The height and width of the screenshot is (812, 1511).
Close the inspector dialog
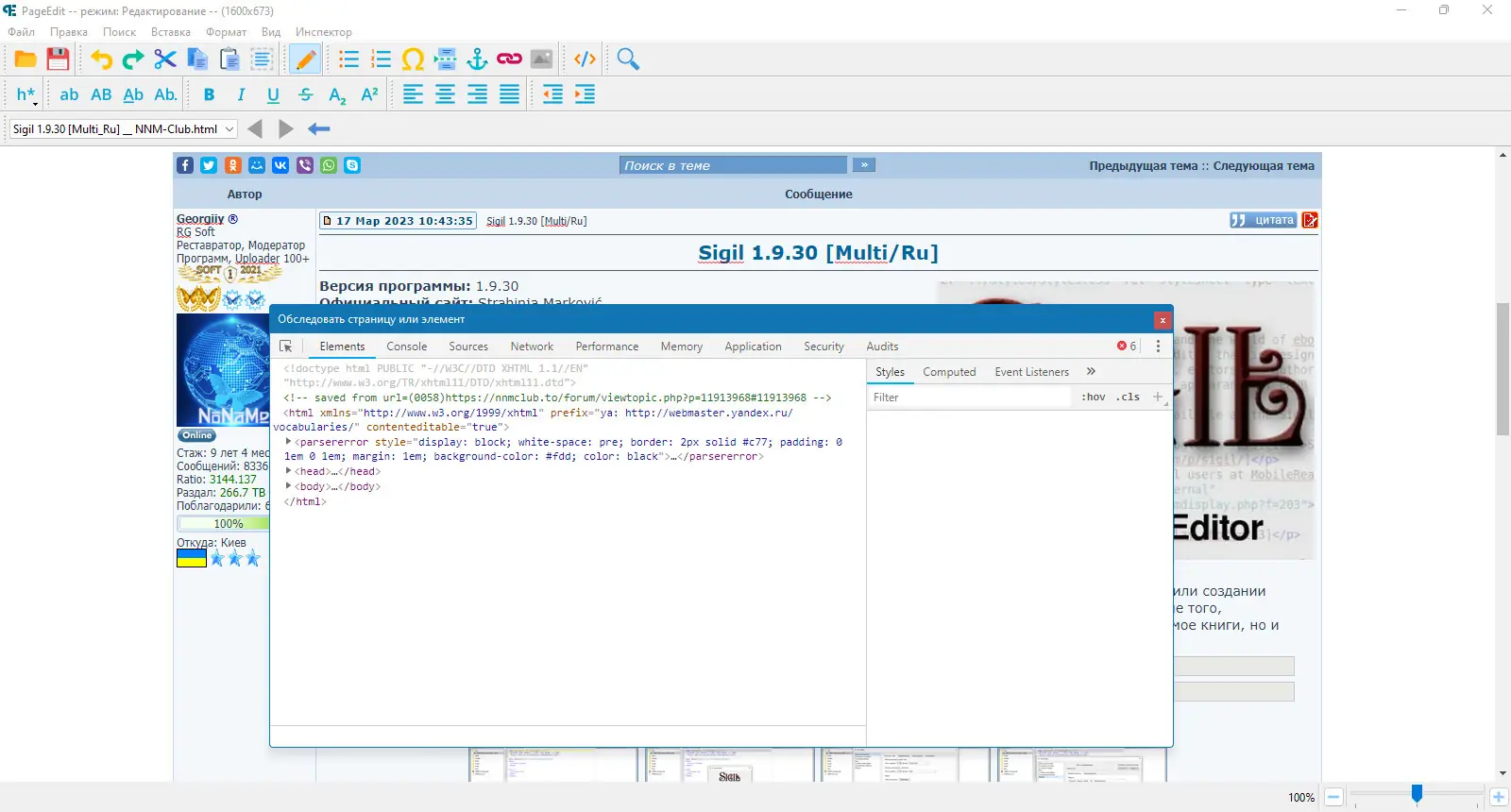pyautogui.click(x=1163, y=320)
